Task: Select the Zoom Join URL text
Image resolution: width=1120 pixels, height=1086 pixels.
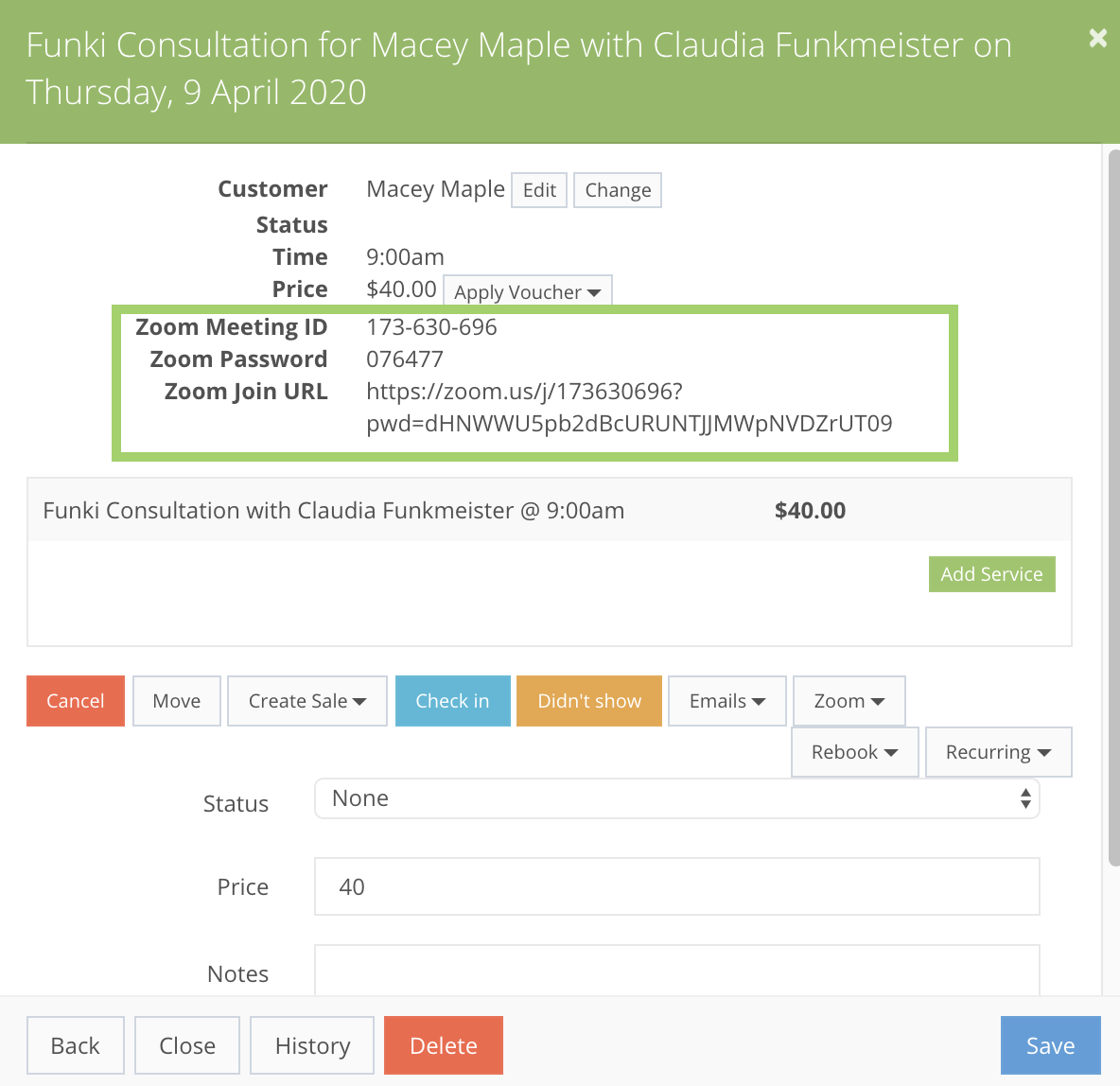Action: pos(629,407)
